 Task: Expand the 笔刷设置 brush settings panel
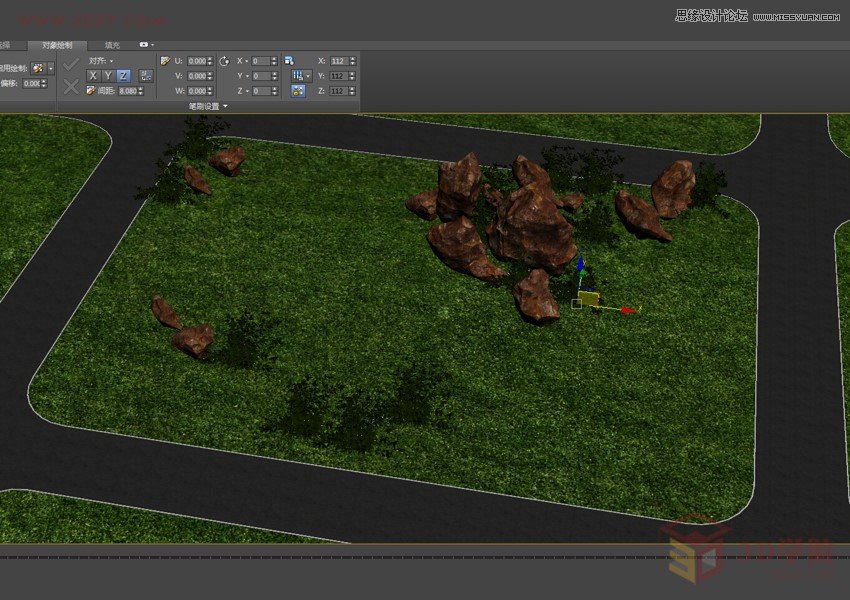click(207, 103)
